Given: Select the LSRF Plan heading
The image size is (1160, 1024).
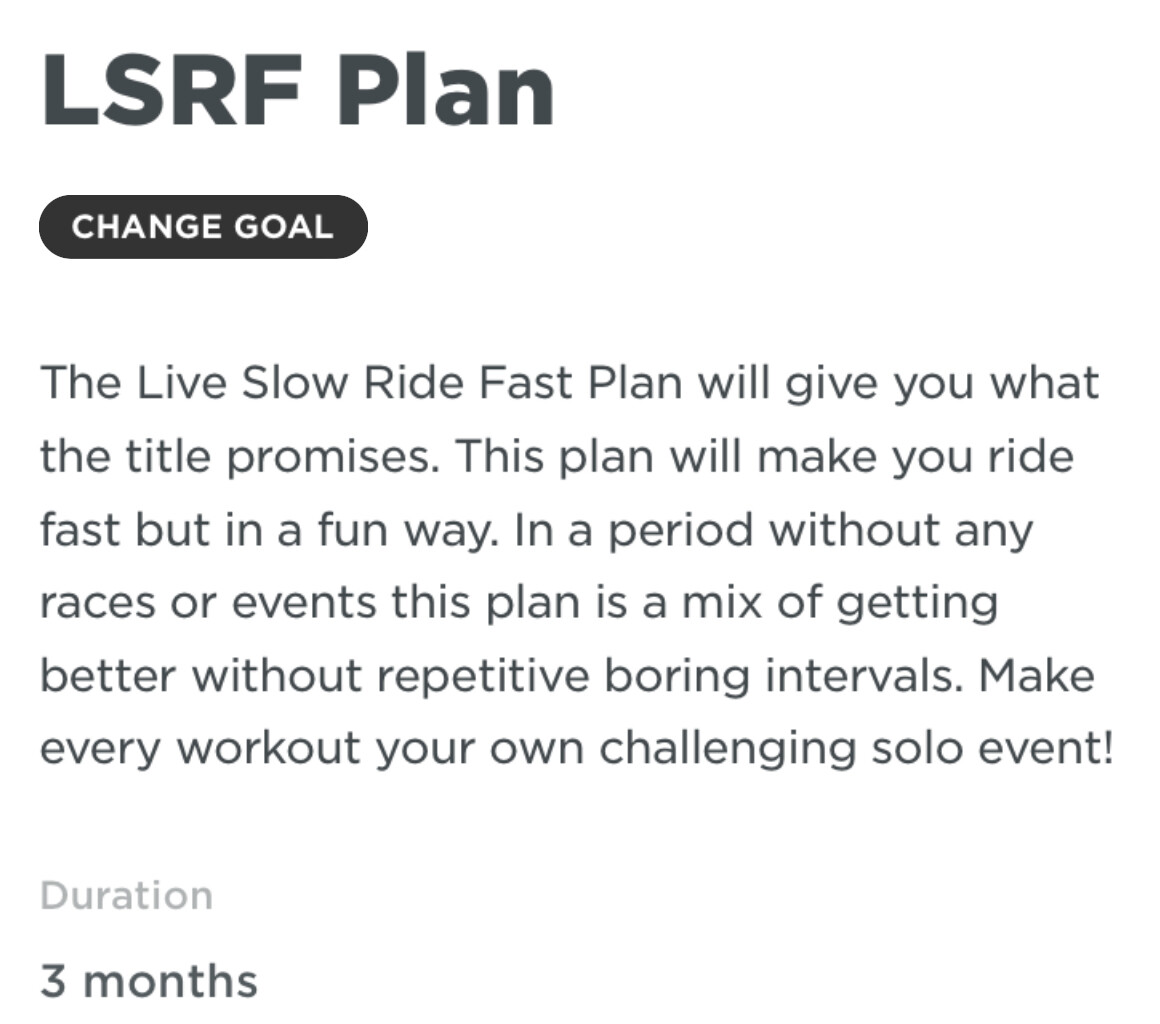Looking at the screenshot, I should (x=297, y=92).
